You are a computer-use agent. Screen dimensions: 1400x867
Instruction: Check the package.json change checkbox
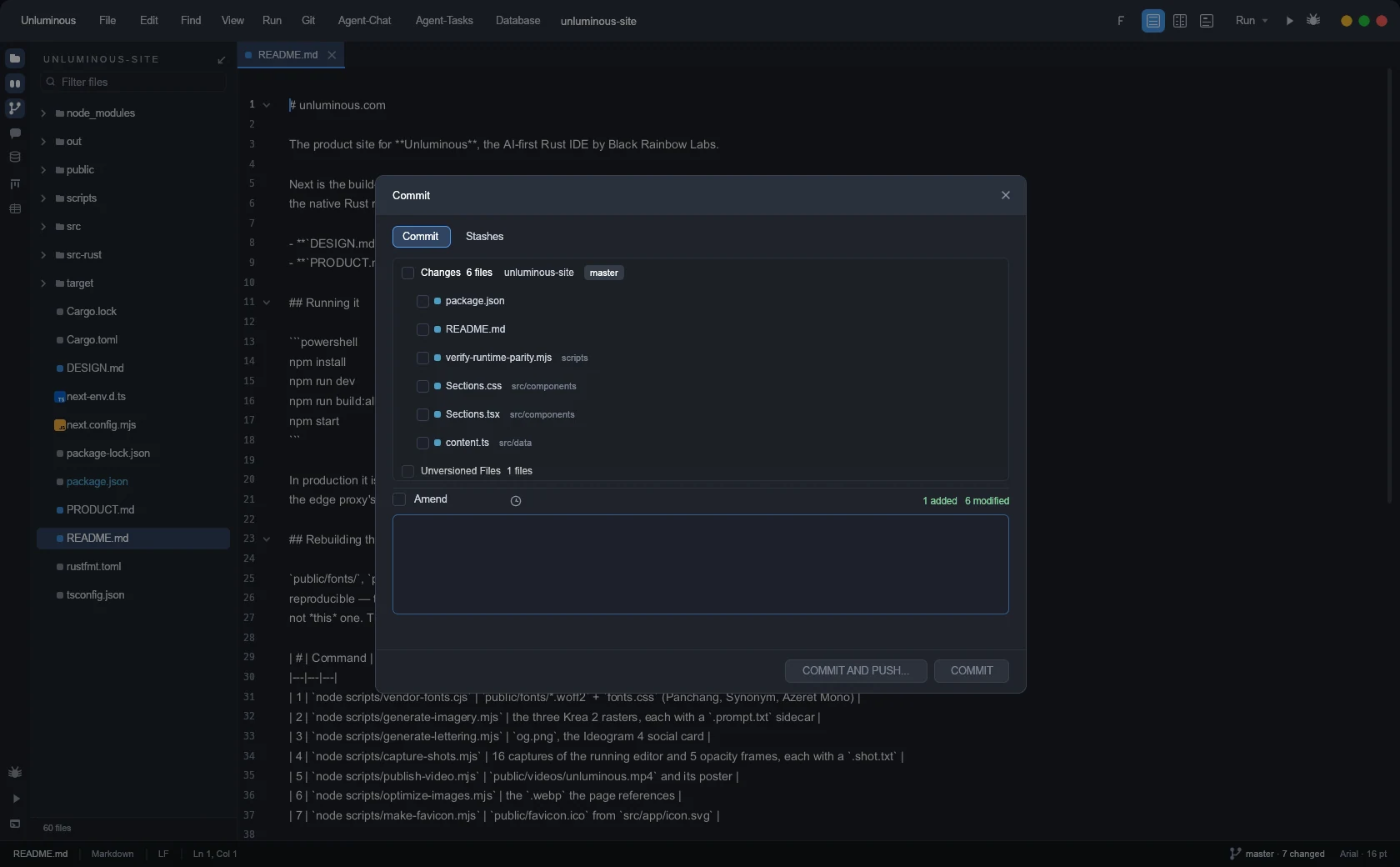[x=422, y=301]
